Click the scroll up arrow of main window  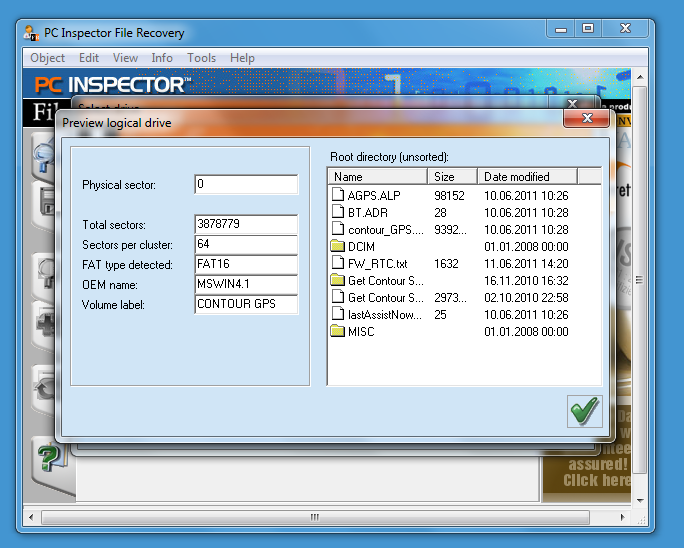(640, 77)
